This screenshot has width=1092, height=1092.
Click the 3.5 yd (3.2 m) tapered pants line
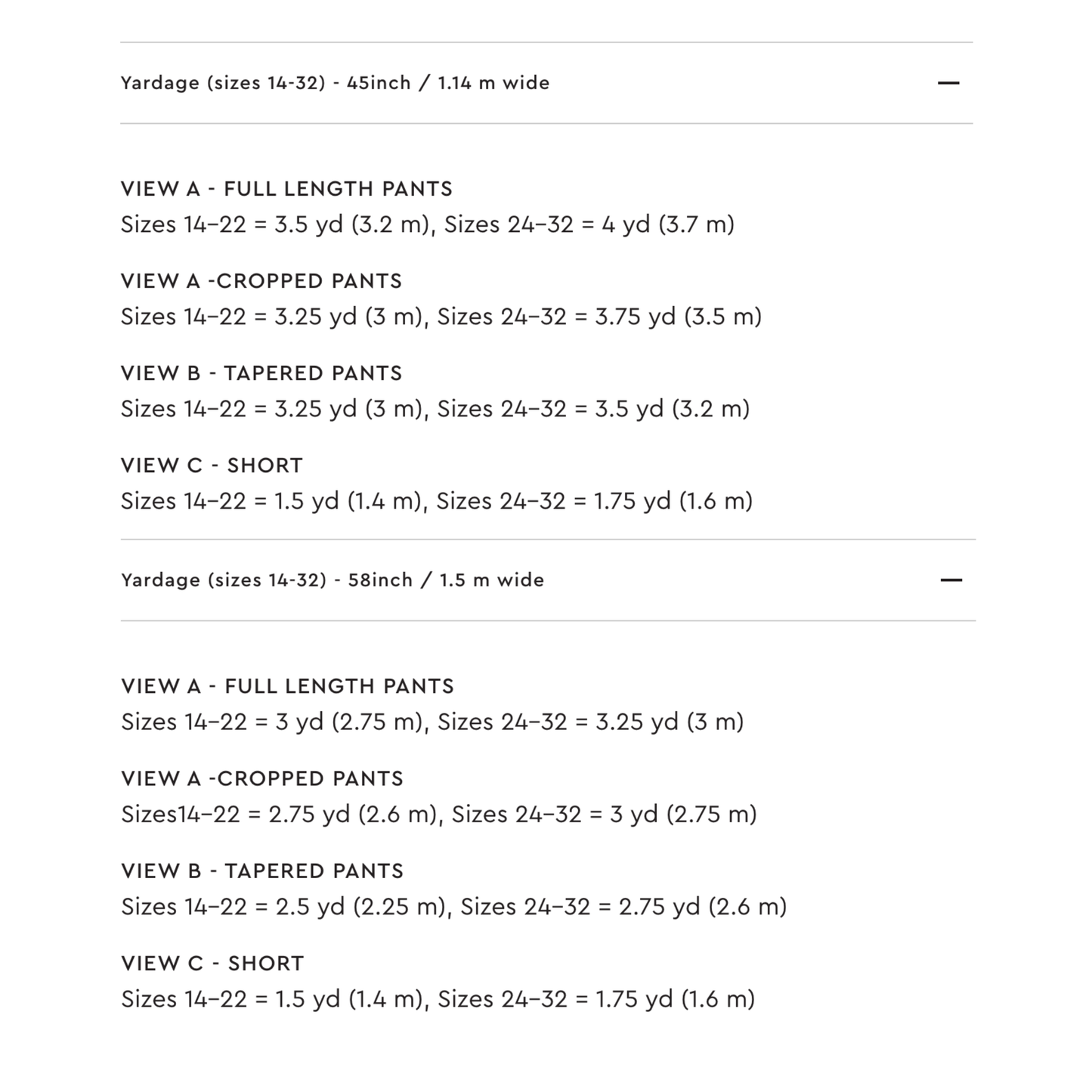pos(435,409)
